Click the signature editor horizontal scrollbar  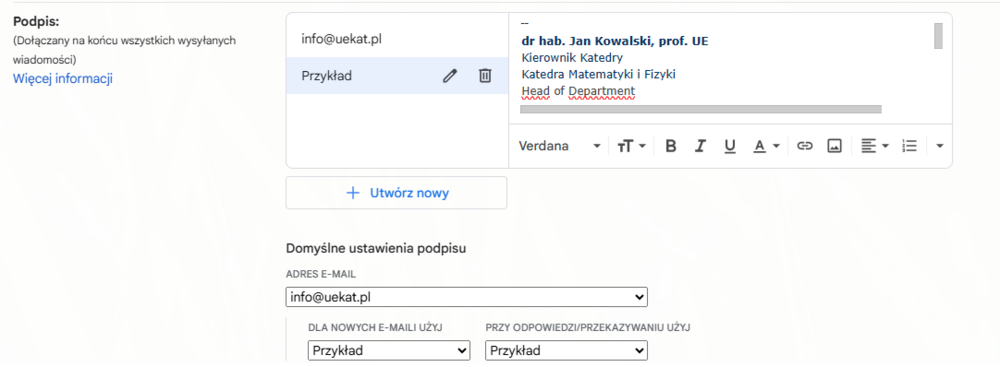click(x=701, y=109)
